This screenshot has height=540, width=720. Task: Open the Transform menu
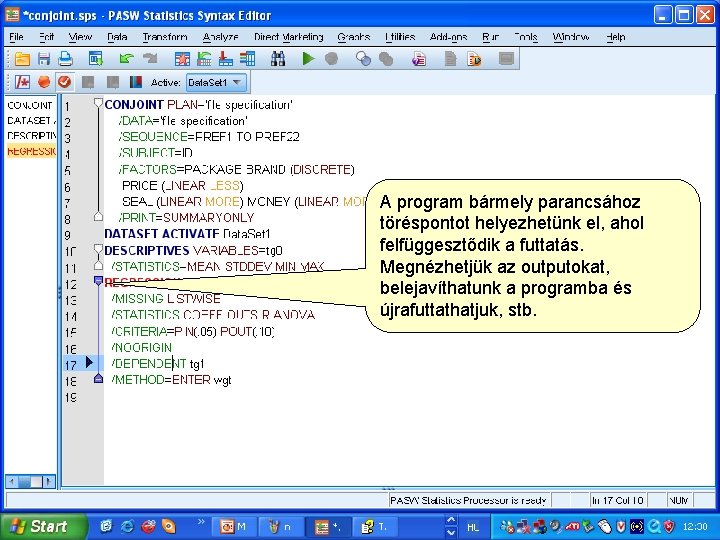pos(165,37)
